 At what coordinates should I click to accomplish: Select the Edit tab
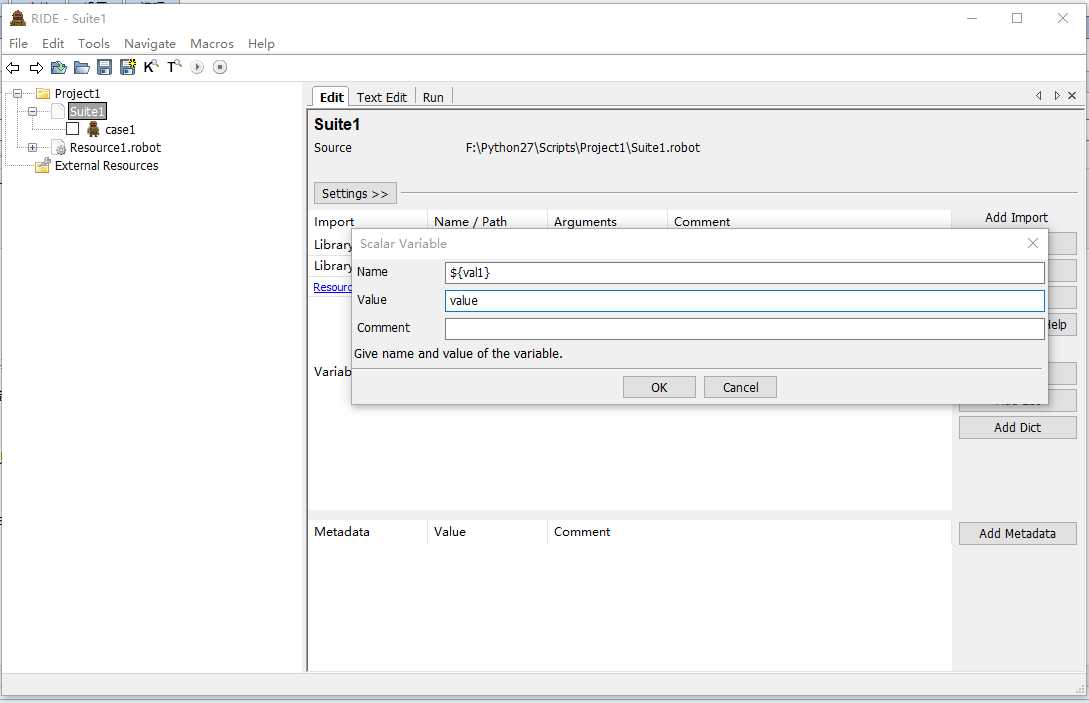(x=331, y=97)
